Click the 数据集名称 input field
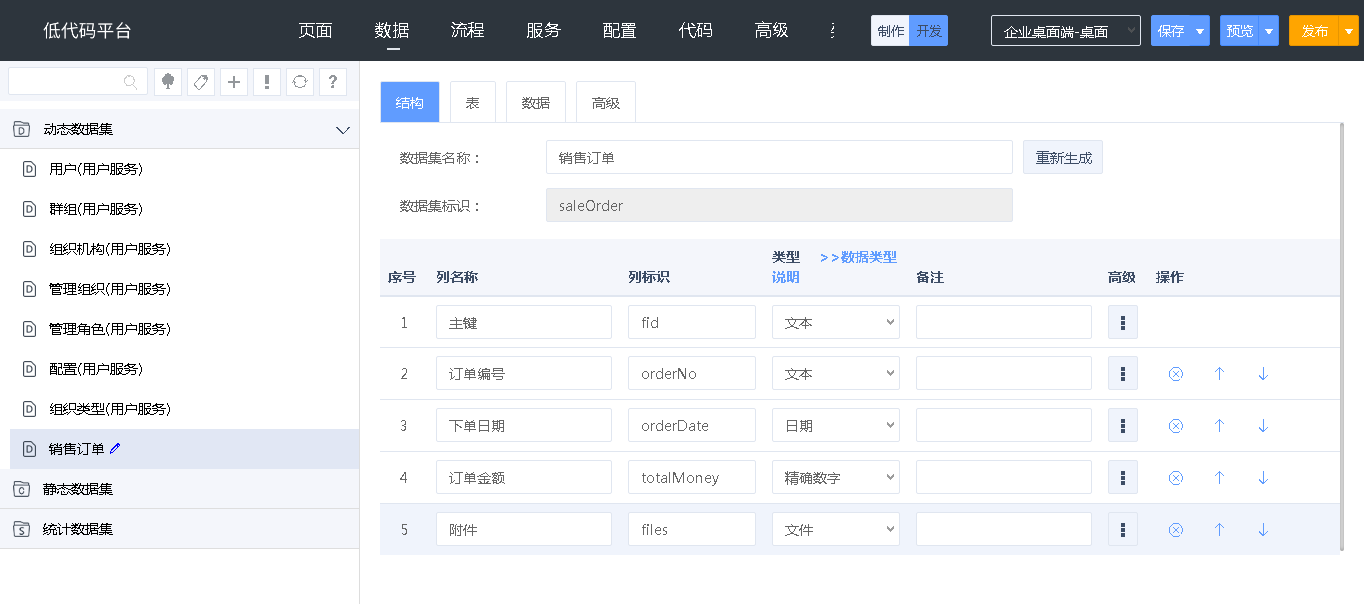This screenshot has width=1364, height=604. pyautogui.click(x=779, y=157)
